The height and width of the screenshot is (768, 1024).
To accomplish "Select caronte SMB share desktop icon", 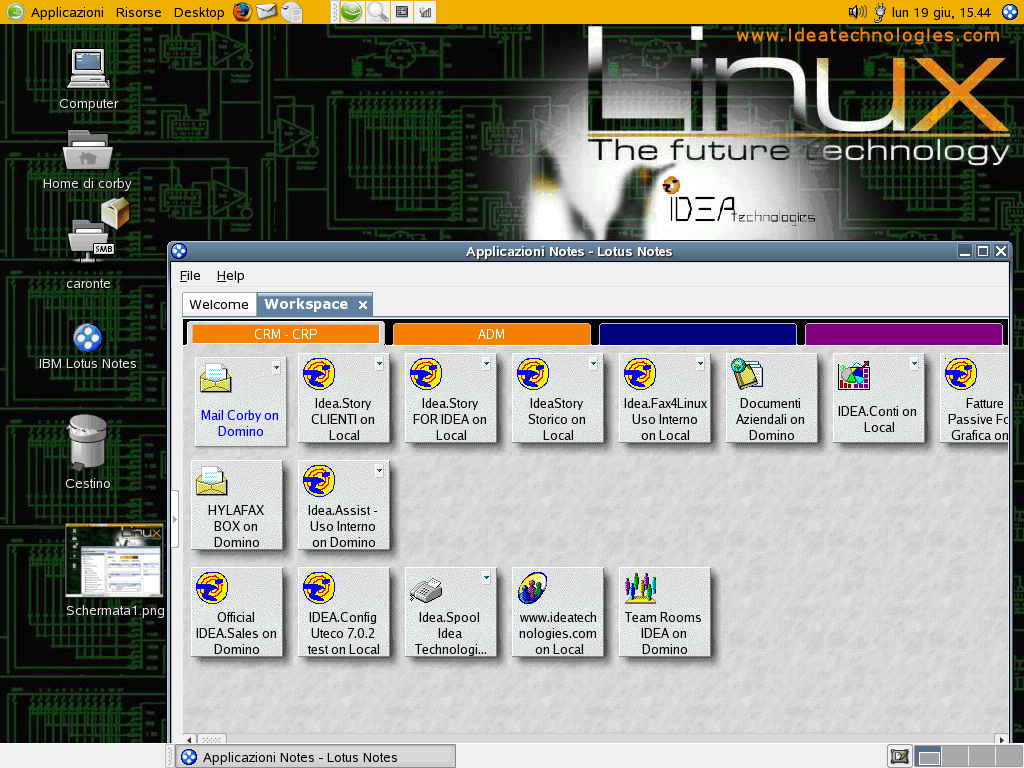I will pyautogui.click(x=90, y=245).
